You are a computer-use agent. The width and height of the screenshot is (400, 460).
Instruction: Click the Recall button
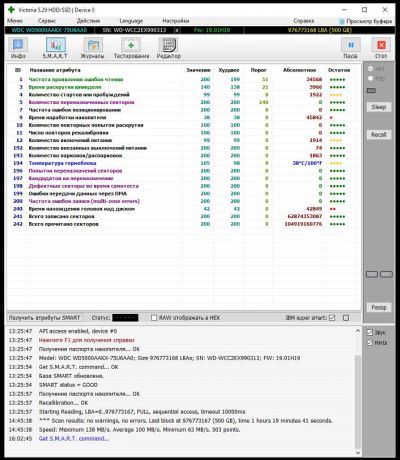pos(379,135)
